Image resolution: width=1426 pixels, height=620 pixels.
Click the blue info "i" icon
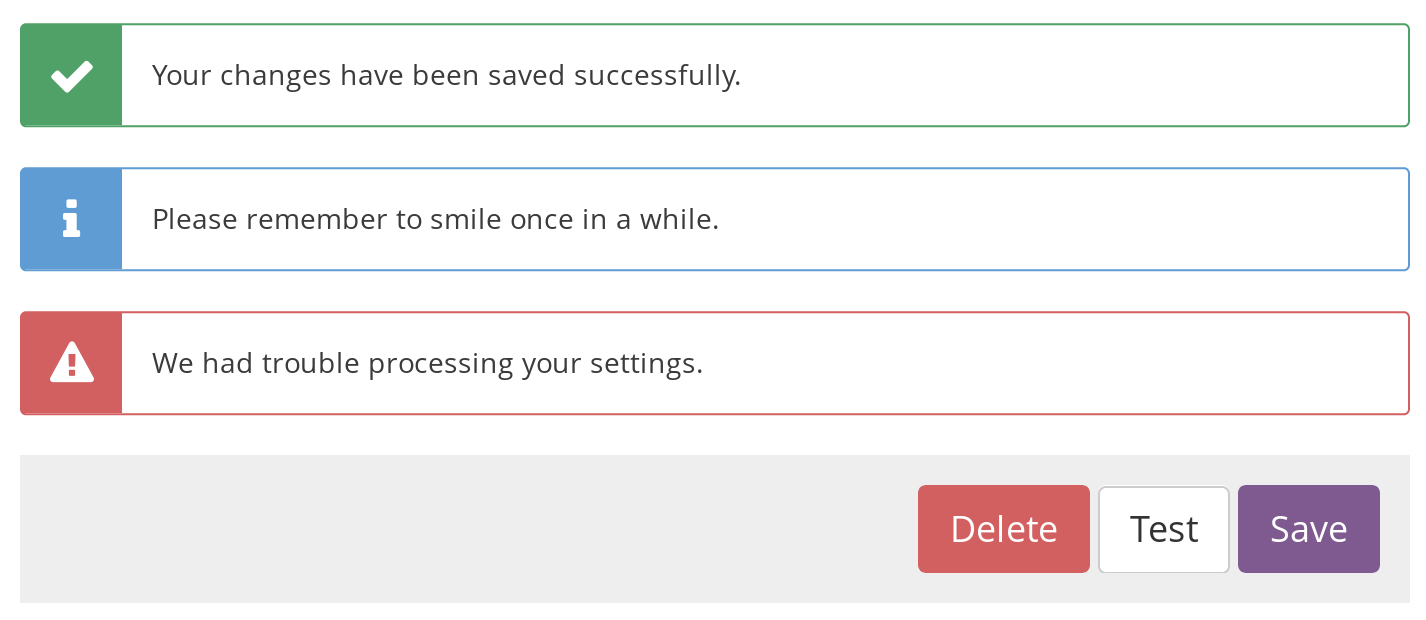point(71,219)
